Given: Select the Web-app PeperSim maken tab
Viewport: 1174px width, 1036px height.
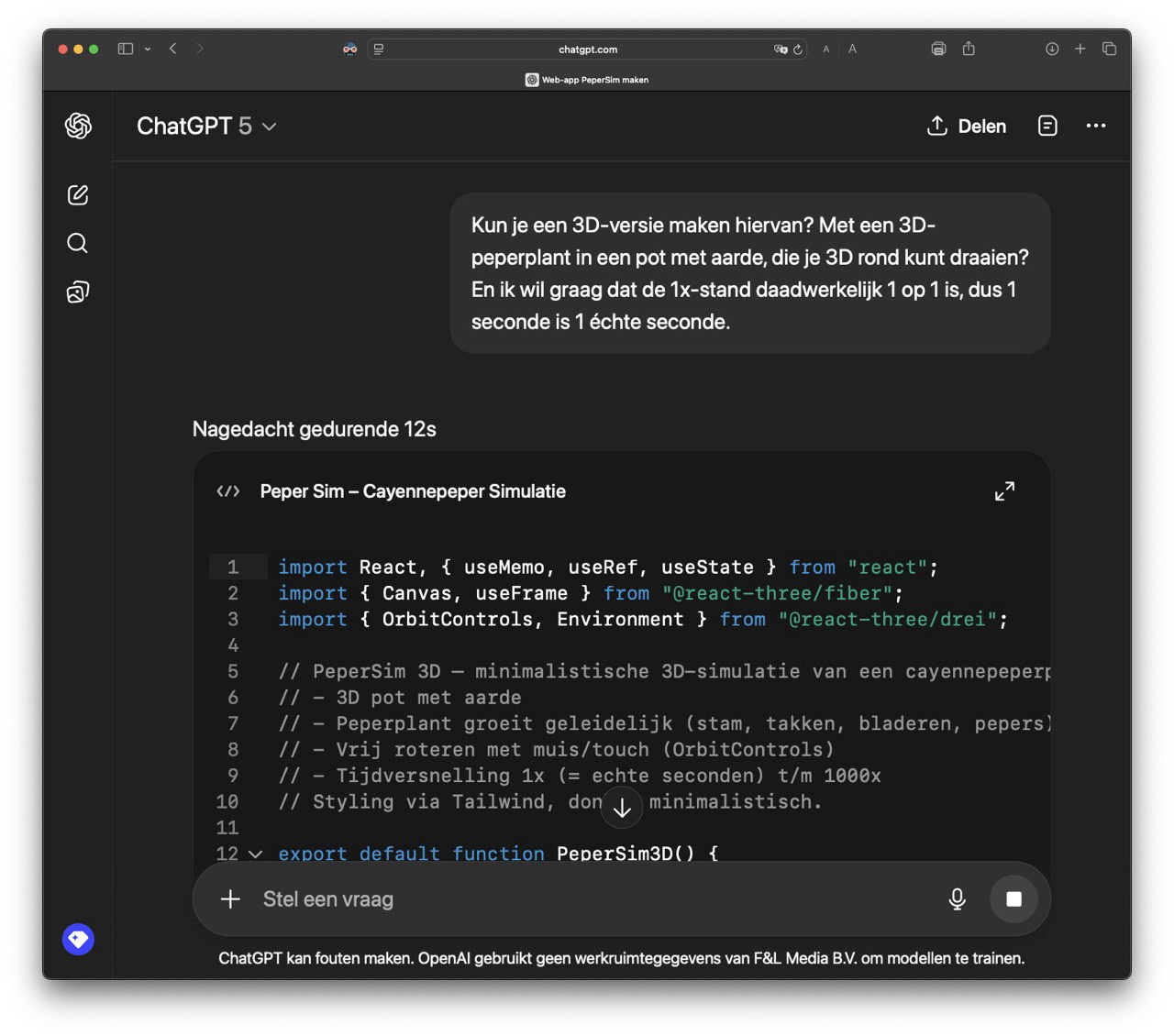Looking at the screenshot, I should point(587,80).
